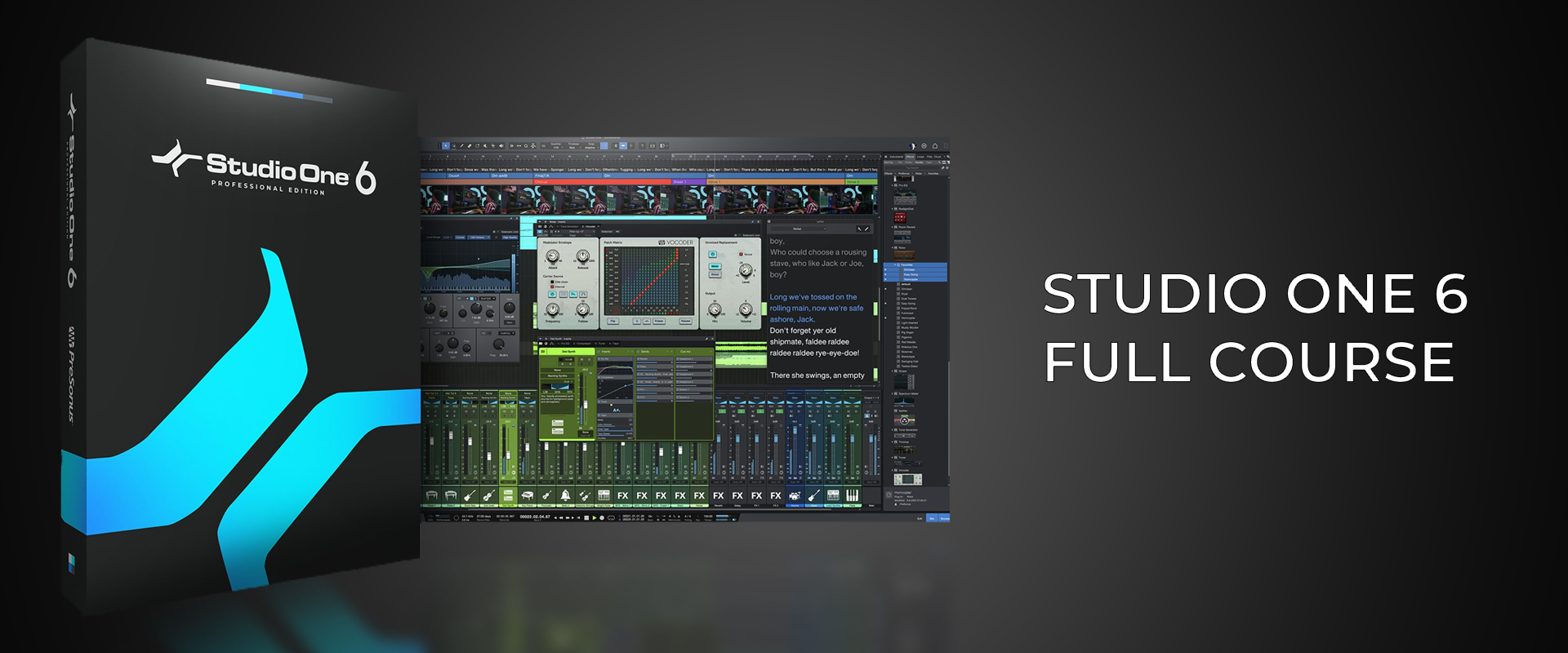Image resolution: width=1568 pixels, height=653 pixels.
Task: Click the bass guitar channel icon
Action: [813, 495]
